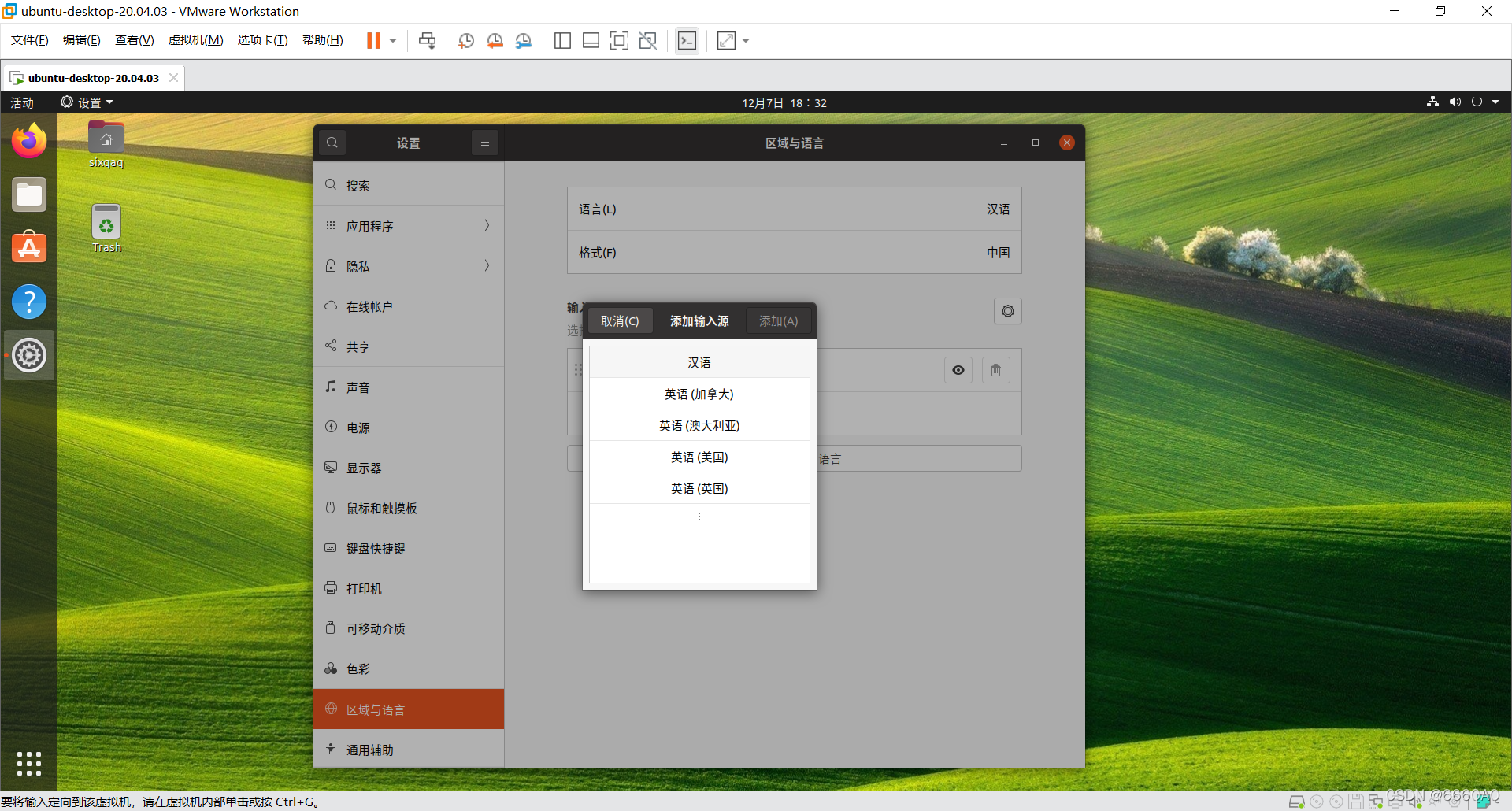Open the 虚拟机(M) menu
This screenshot has width=1512, height=811.
click(195, 40)
